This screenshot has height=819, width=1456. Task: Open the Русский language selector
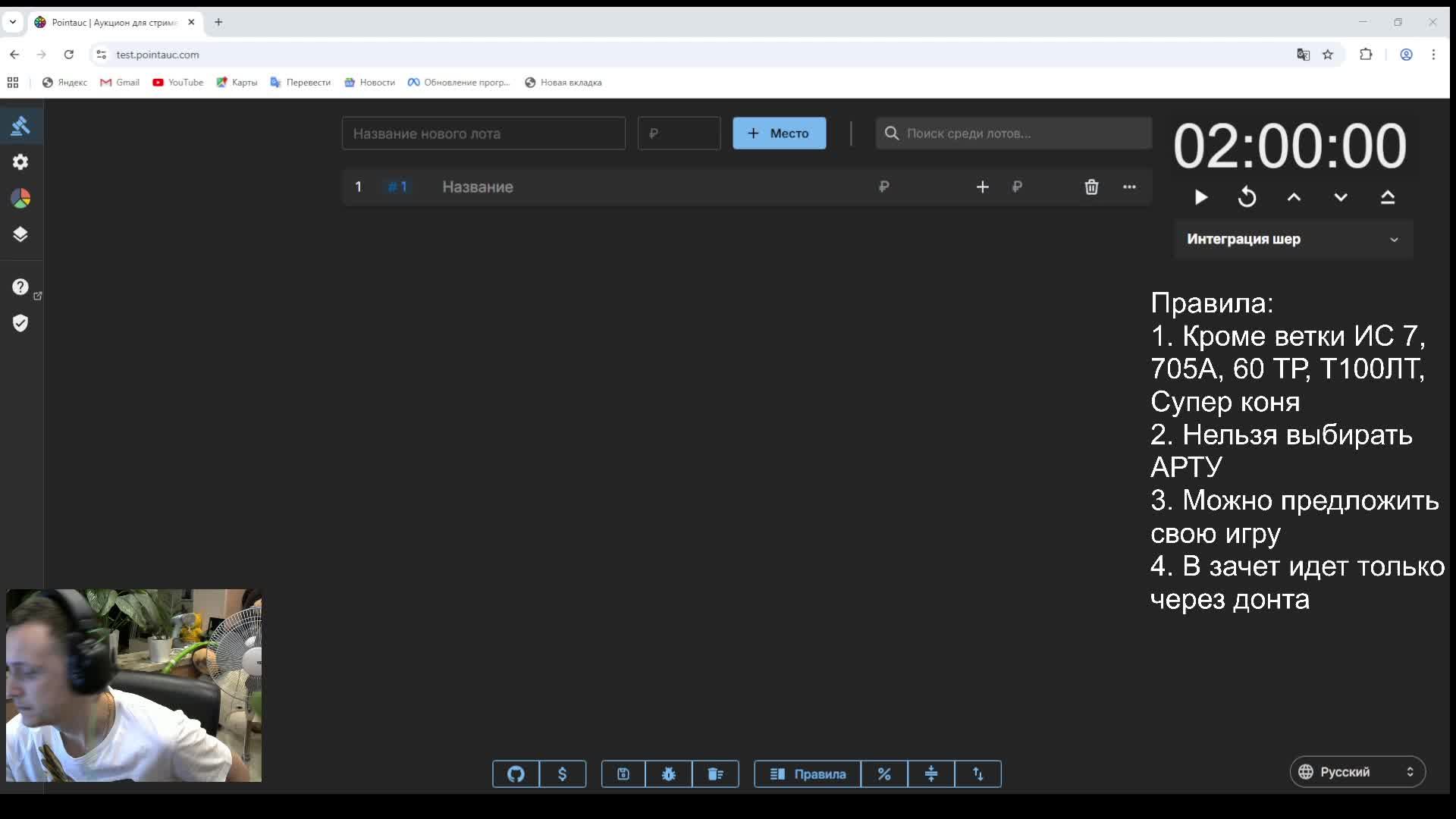pos(1357,772)
